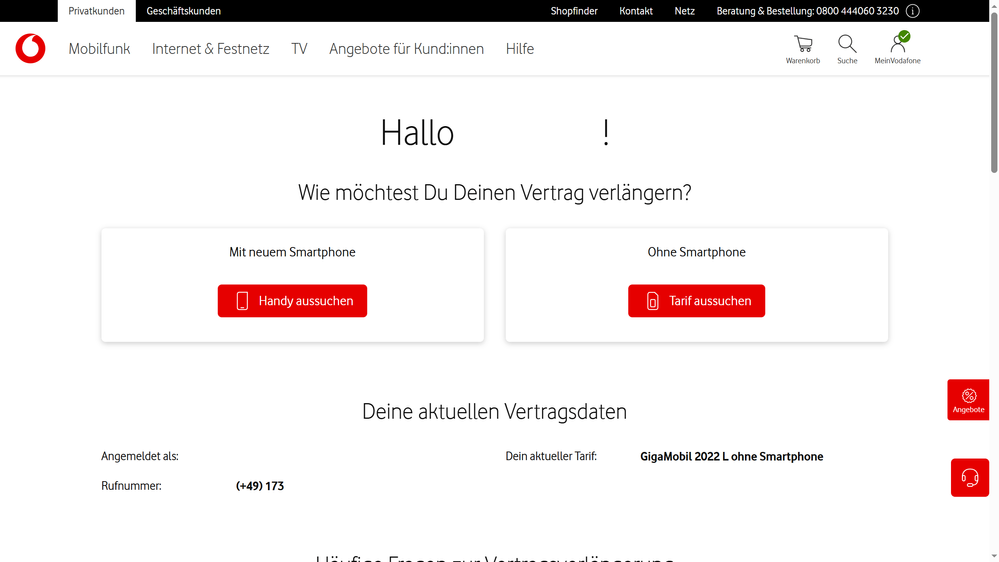Click the Ohne Smartphone card title

[x=696, y=252]
